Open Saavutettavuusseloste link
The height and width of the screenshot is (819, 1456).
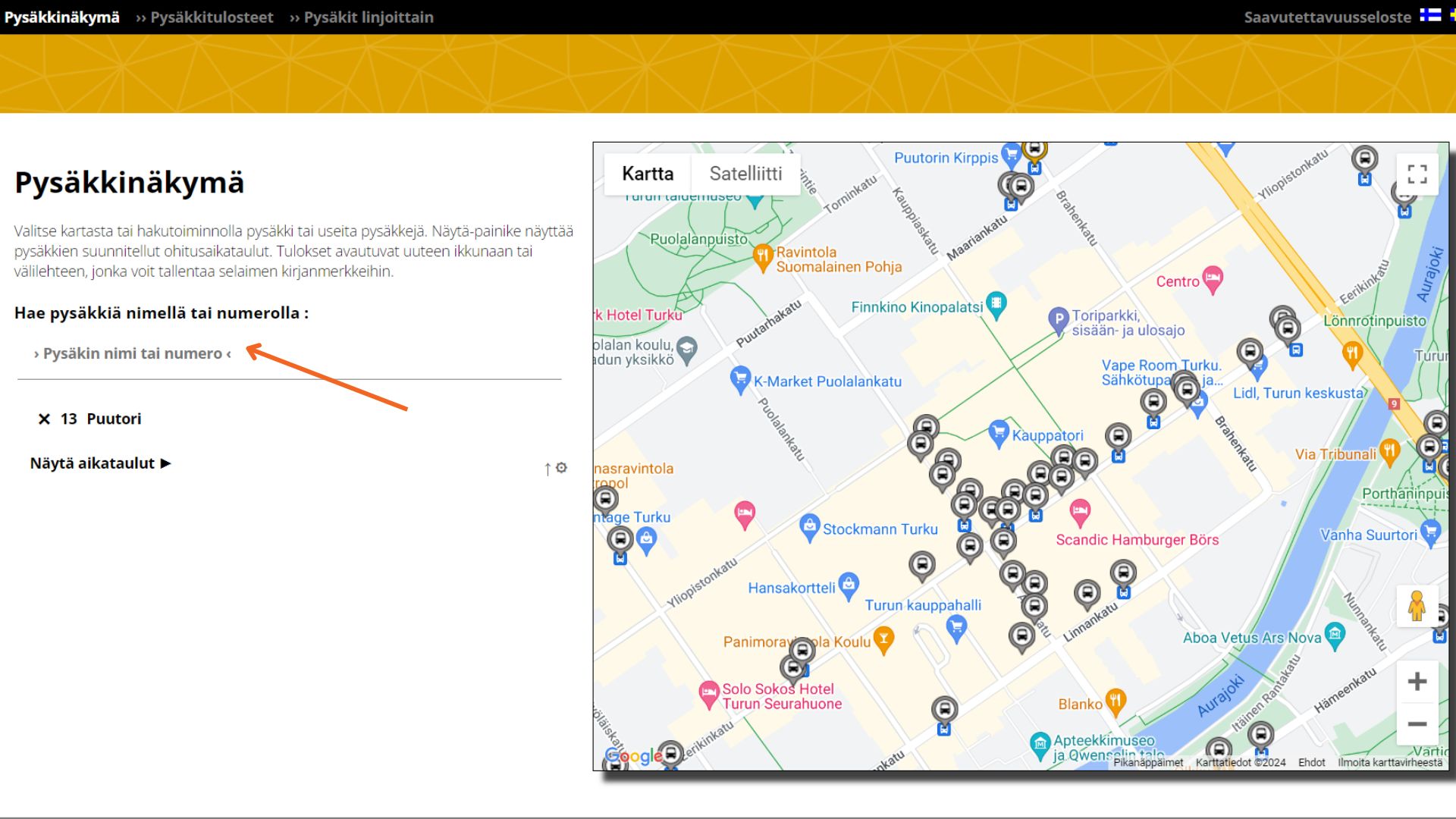coord(1327,17)
